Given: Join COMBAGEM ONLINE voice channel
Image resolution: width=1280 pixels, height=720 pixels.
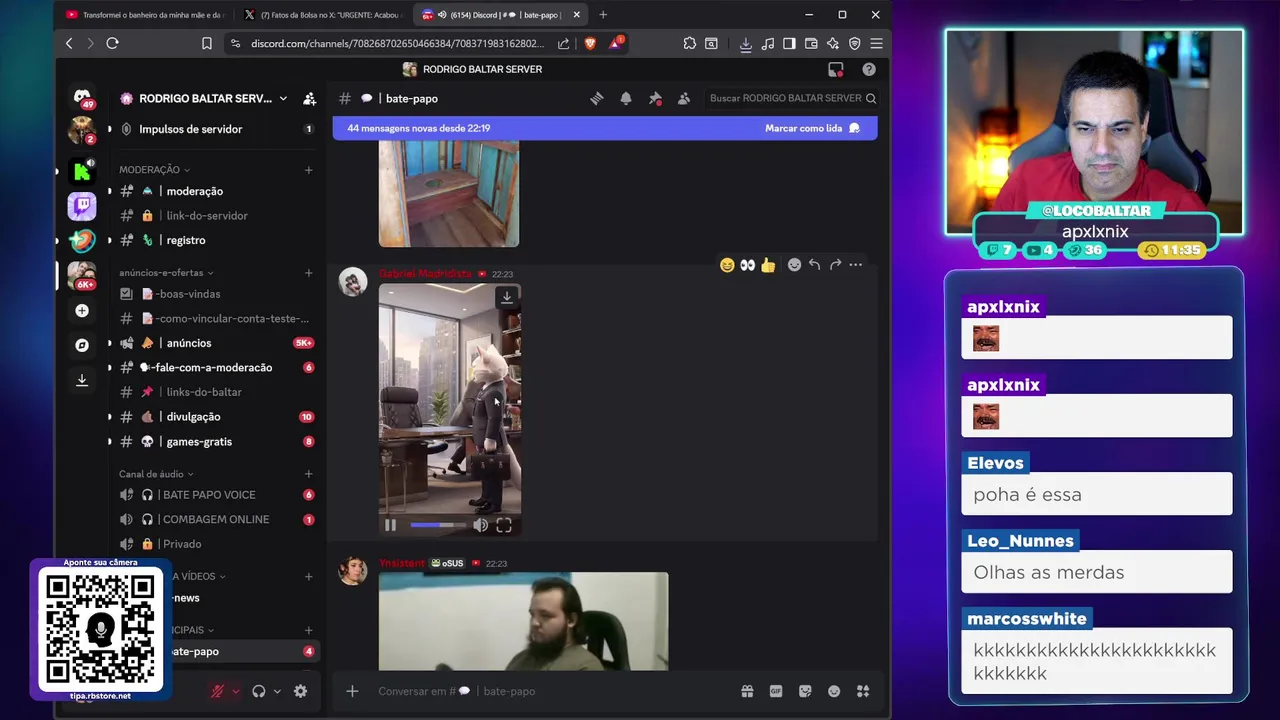Looking at the screenshot, I should pos(216,519).
